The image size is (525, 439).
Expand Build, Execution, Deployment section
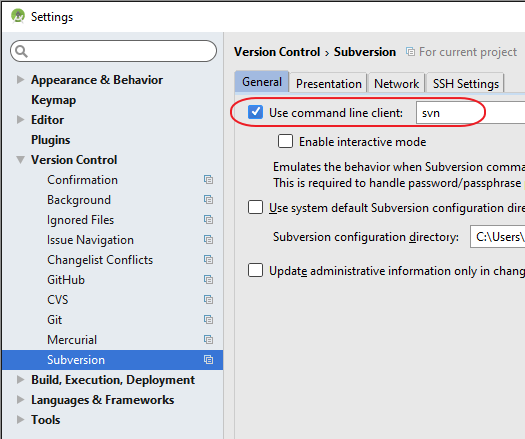pos(20,379)
